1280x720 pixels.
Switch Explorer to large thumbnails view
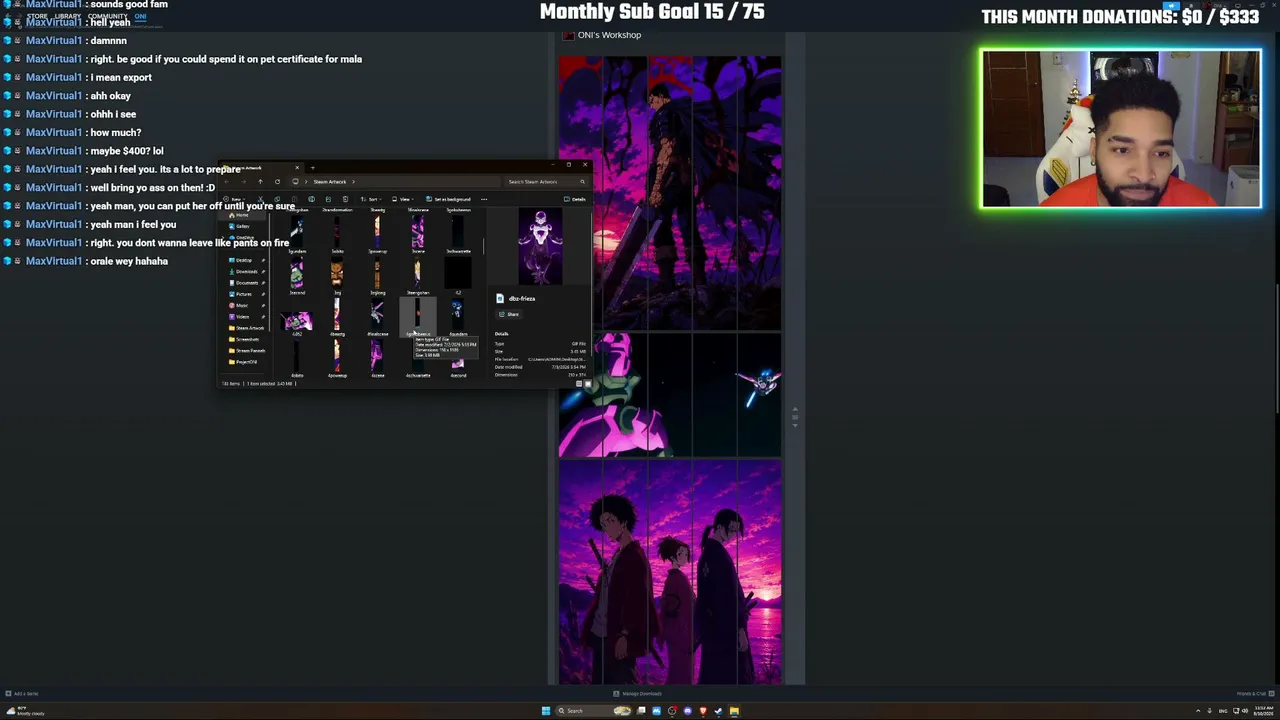(x=588, y=384)
